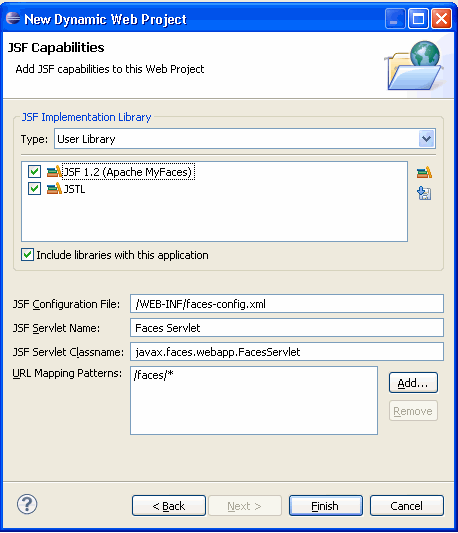Click the JSTL library books icon
Screen dimensions: 458x533
tap(54, 188)
